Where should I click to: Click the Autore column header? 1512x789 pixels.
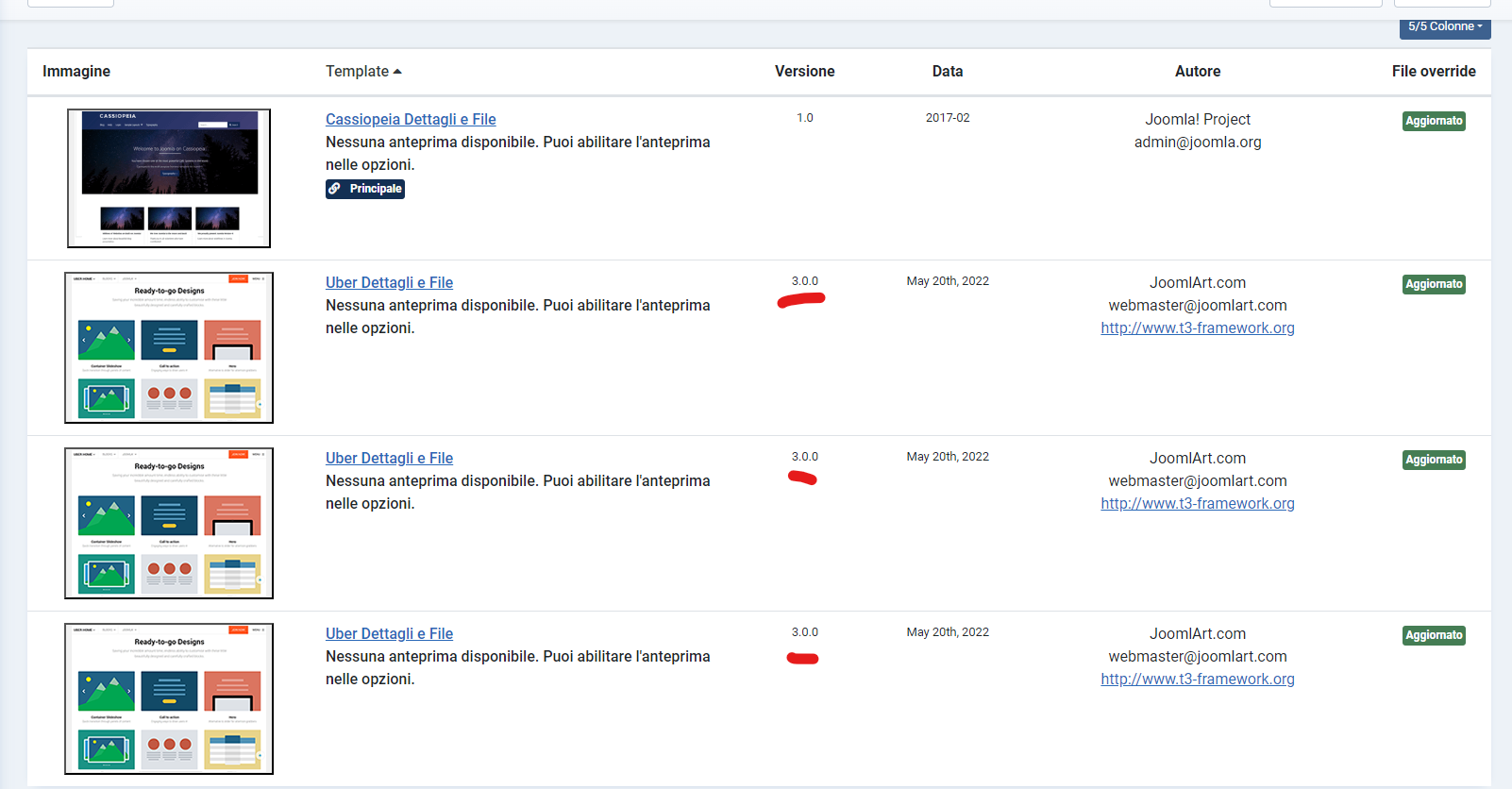click(1197, 71)
